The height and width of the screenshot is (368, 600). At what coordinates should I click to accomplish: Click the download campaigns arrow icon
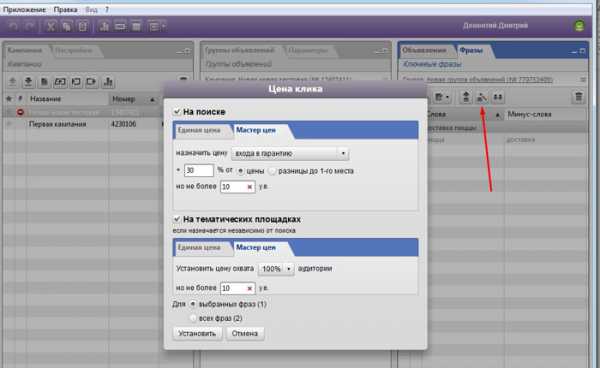(28, 81)
